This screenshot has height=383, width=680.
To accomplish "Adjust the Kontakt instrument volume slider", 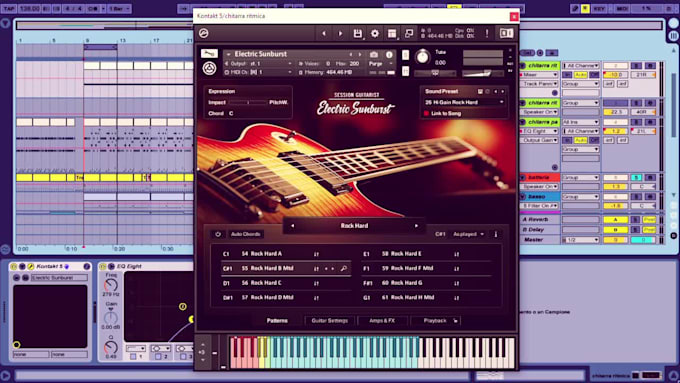I will (x=483, y=73).
